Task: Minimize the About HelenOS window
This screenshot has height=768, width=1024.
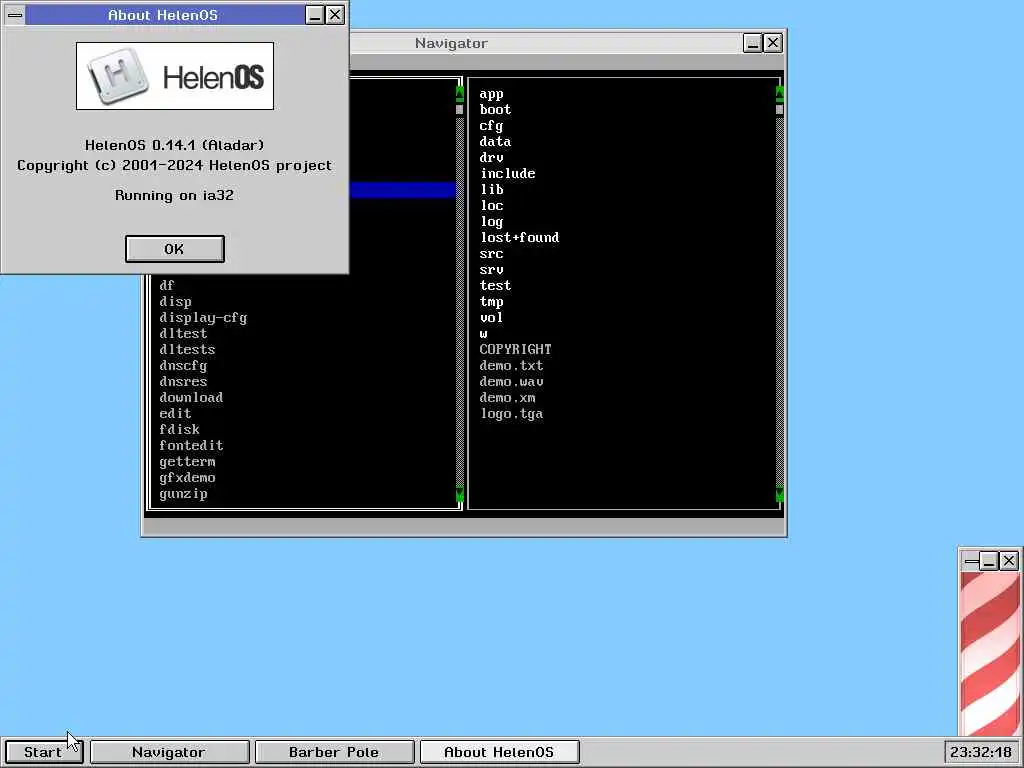Action: click(315, 14)
